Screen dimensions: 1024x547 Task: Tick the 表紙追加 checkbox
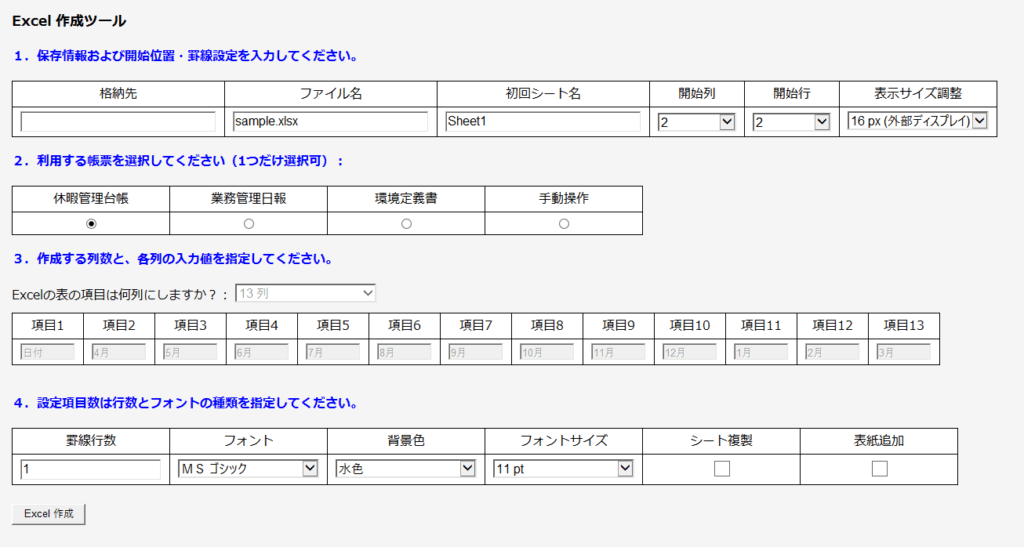click(x=879, y=469)
